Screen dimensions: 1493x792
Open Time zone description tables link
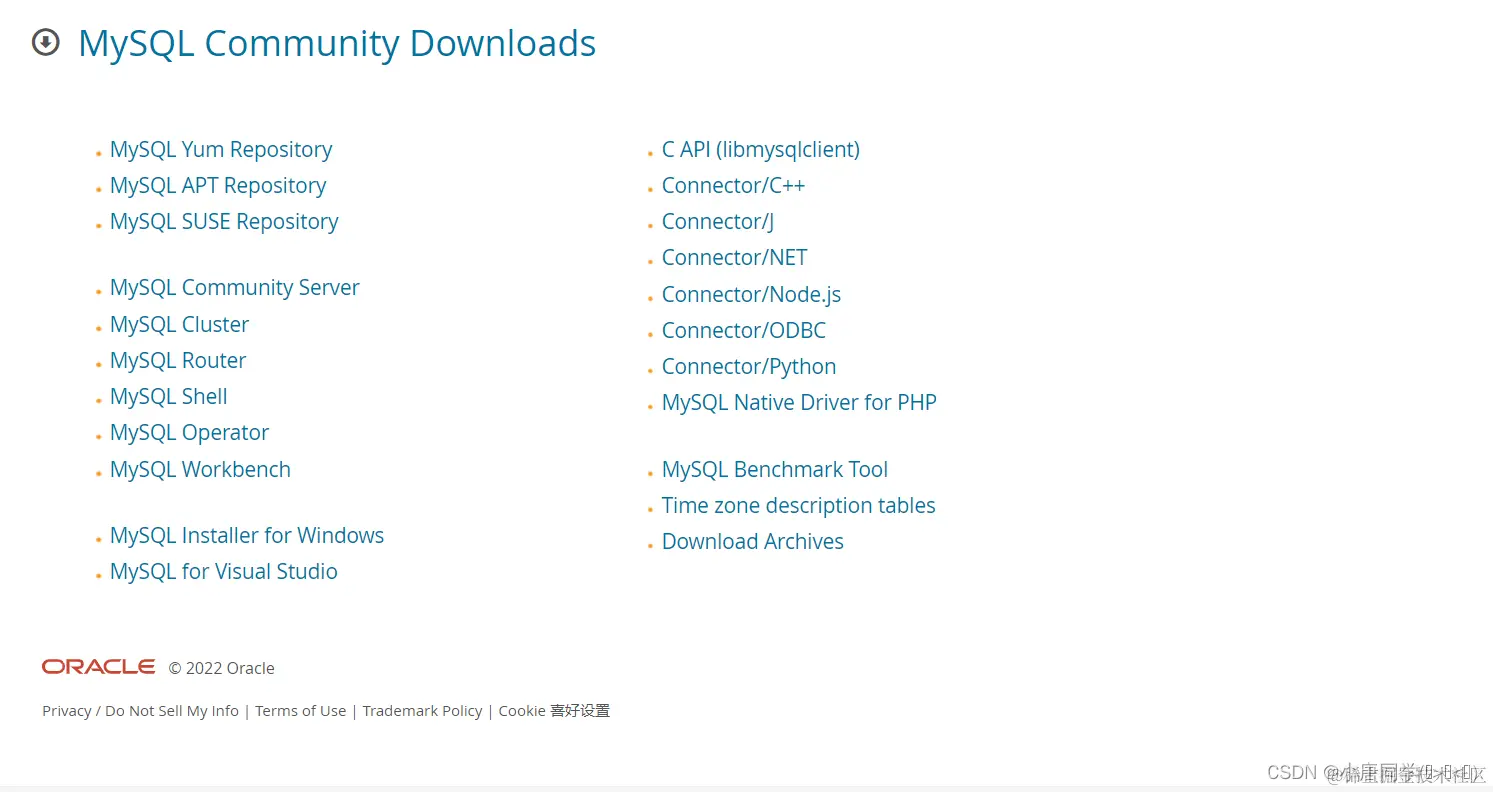point(799,505)
